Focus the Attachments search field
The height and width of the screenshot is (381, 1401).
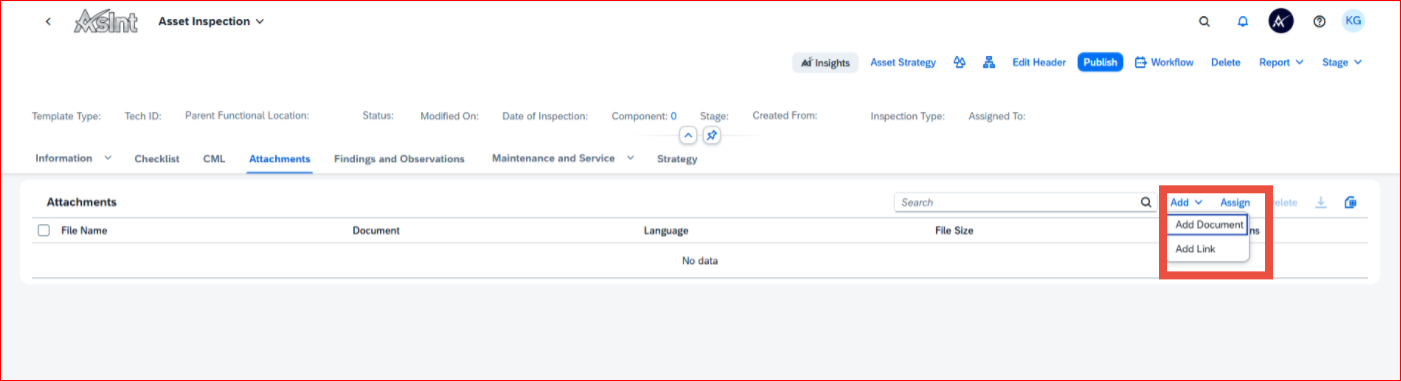click(x=1018, y=202)
